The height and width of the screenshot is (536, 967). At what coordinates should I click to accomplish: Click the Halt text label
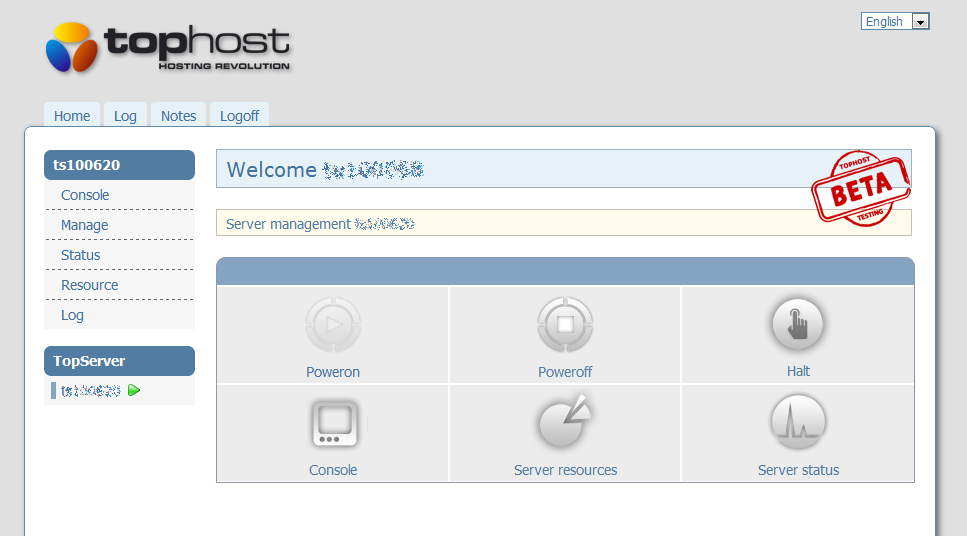[798, 371]
